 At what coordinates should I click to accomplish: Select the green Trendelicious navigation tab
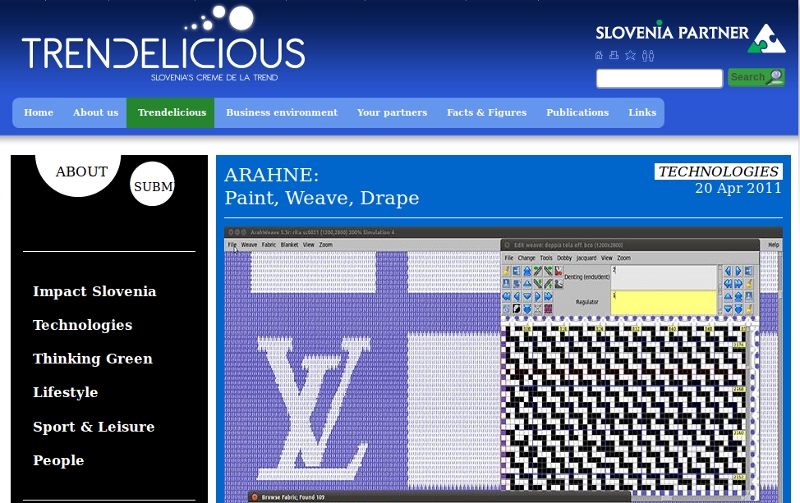171,113
